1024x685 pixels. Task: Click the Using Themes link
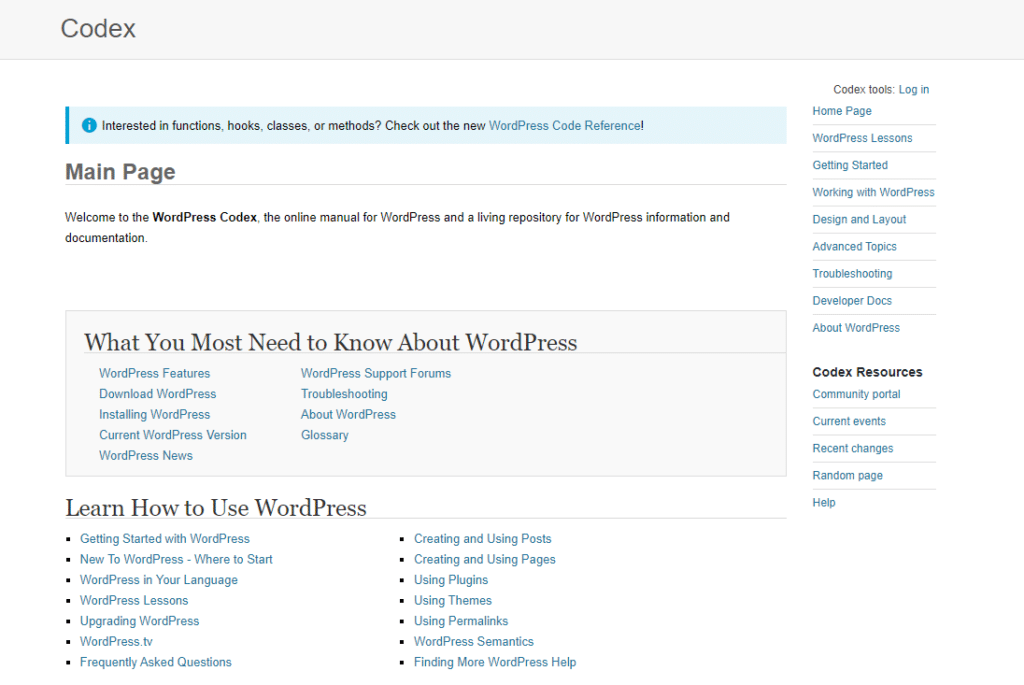click(453, 601)
